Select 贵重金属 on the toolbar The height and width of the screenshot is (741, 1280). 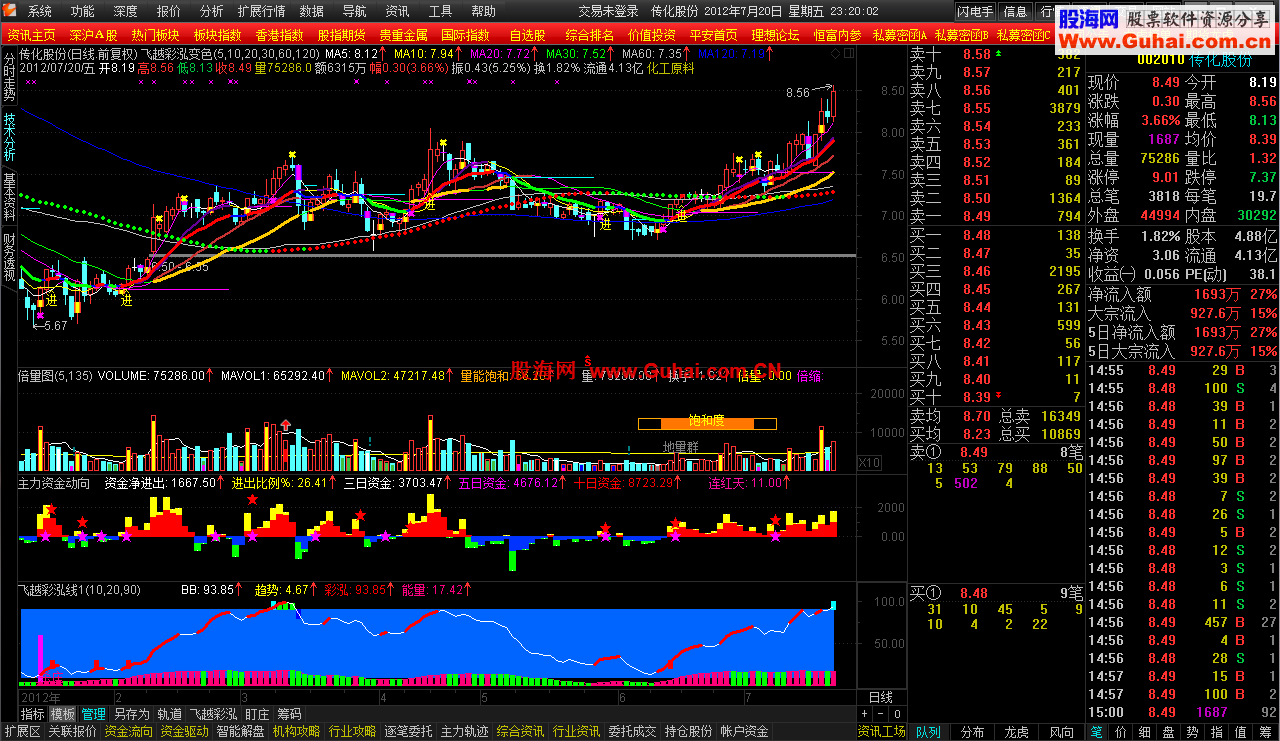403,35
